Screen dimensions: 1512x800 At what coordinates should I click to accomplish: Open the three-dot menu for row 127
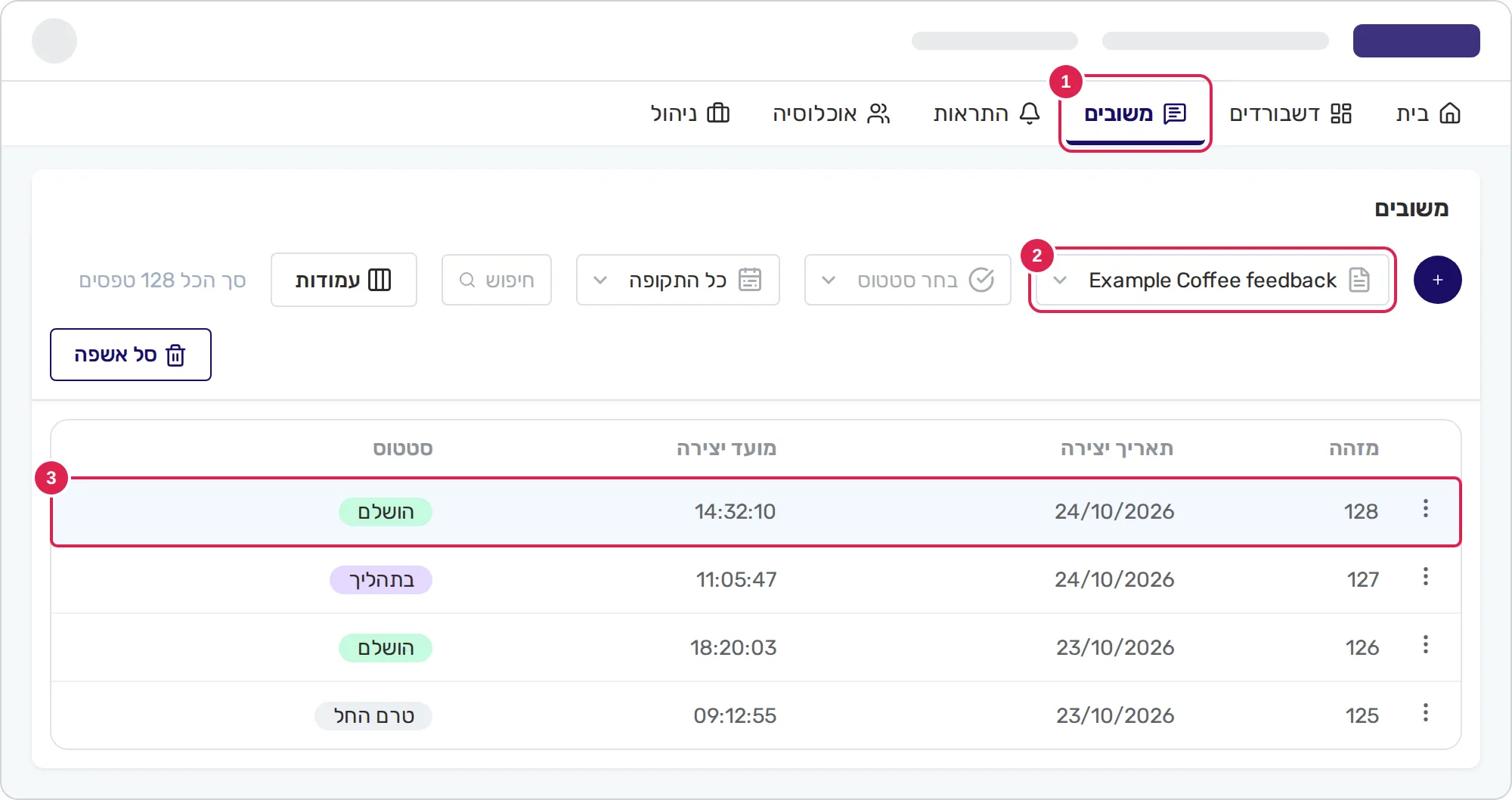(x=1425, y=577)
